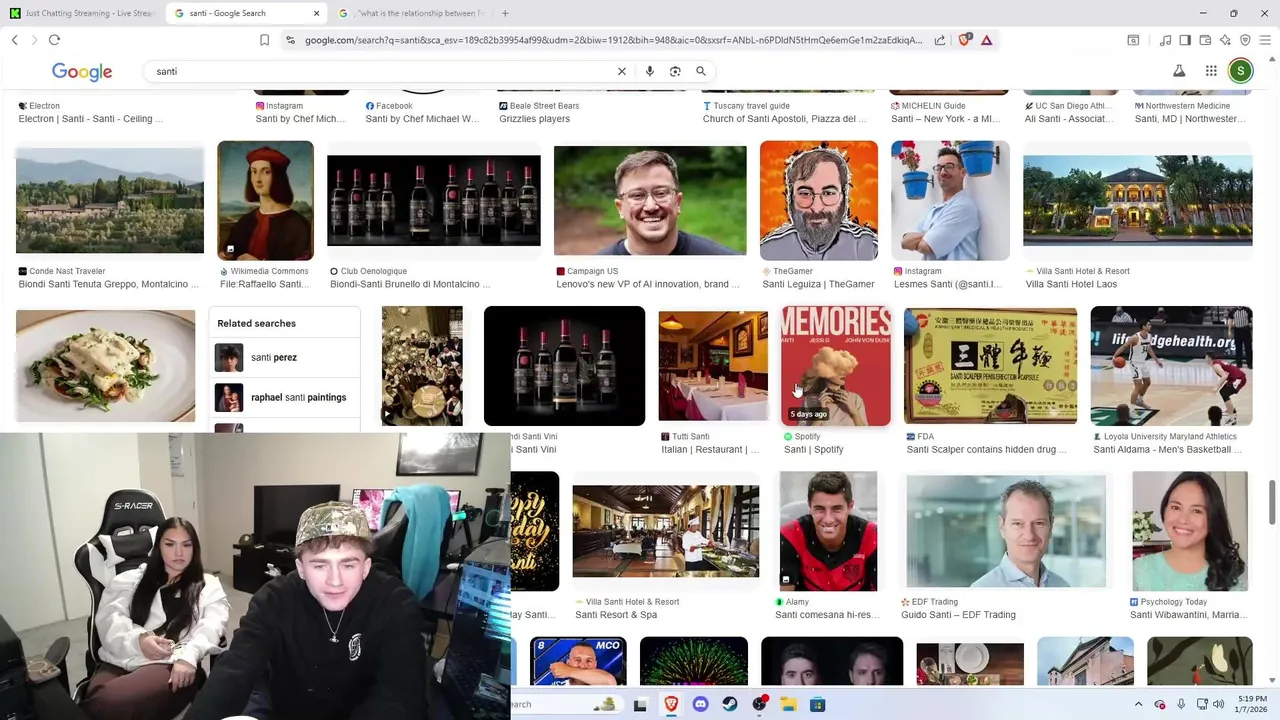Toggle the browser sidebar panel
This screenshot has height=720, width=1280.
[1185, 40]
